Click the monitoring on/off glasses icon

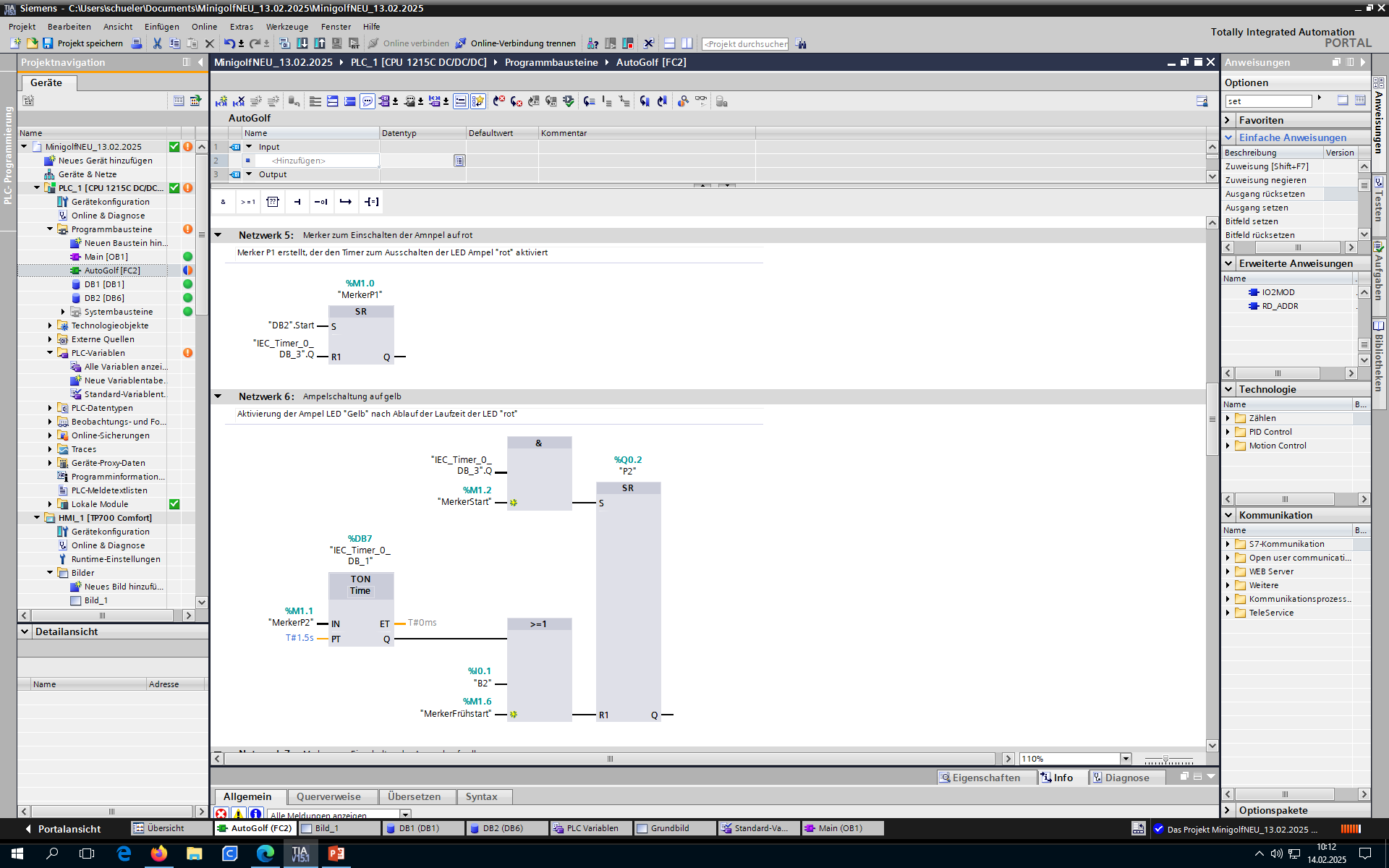pos(700,101)
